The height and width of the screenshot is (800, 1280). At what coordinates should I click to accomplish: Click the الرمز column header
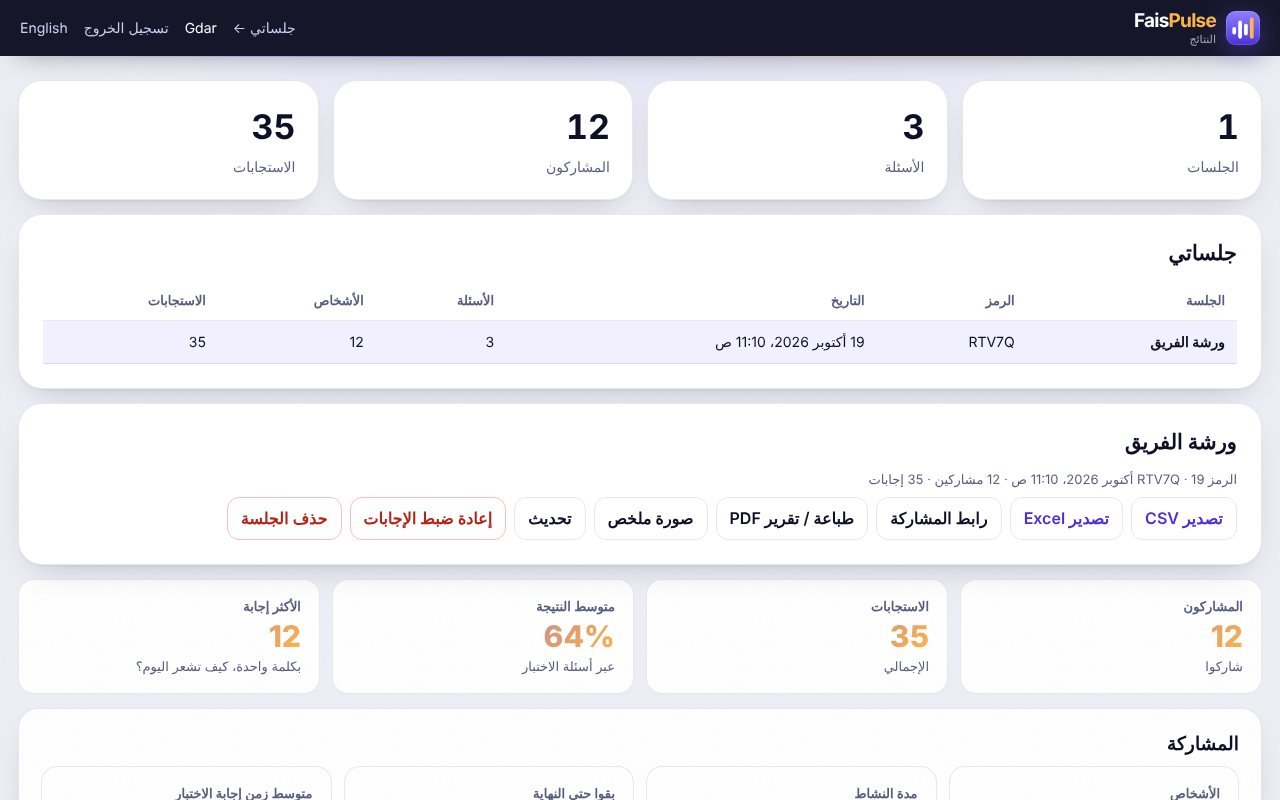[x=999, y=300]
